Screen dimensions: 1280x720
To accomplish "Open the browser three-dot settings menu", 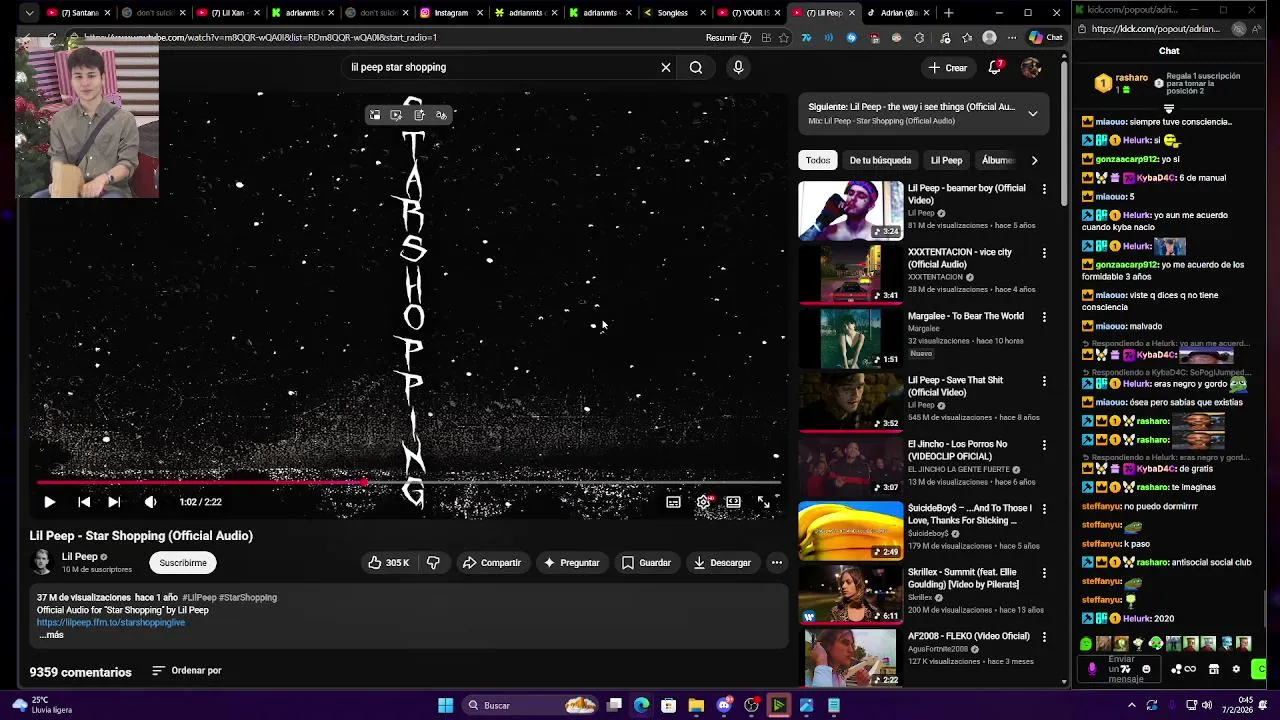I will (x=1011, y=38).
